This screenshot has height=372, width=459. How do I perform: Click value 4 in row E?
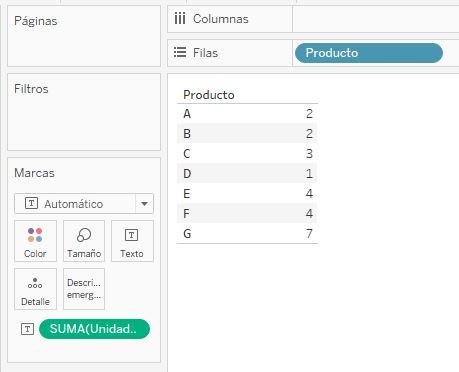tap(309, 194)
